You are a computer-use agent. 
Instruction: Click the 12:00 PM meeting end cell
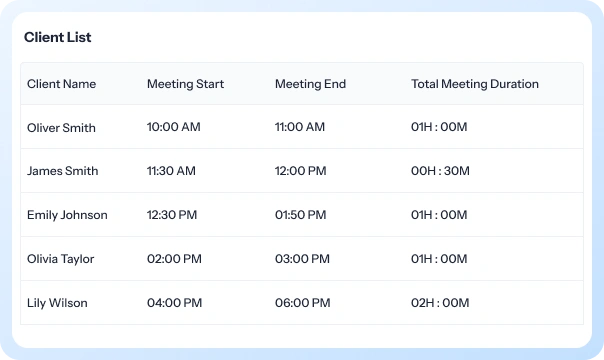click(x=300, y=171)
